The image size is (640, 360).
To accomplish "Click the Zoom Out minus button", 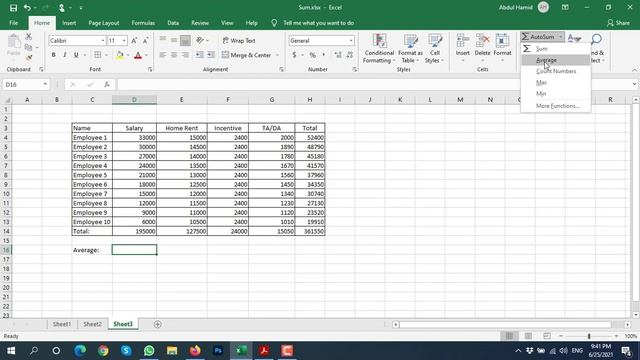I will pyautogui.click(x=561, y=336).
